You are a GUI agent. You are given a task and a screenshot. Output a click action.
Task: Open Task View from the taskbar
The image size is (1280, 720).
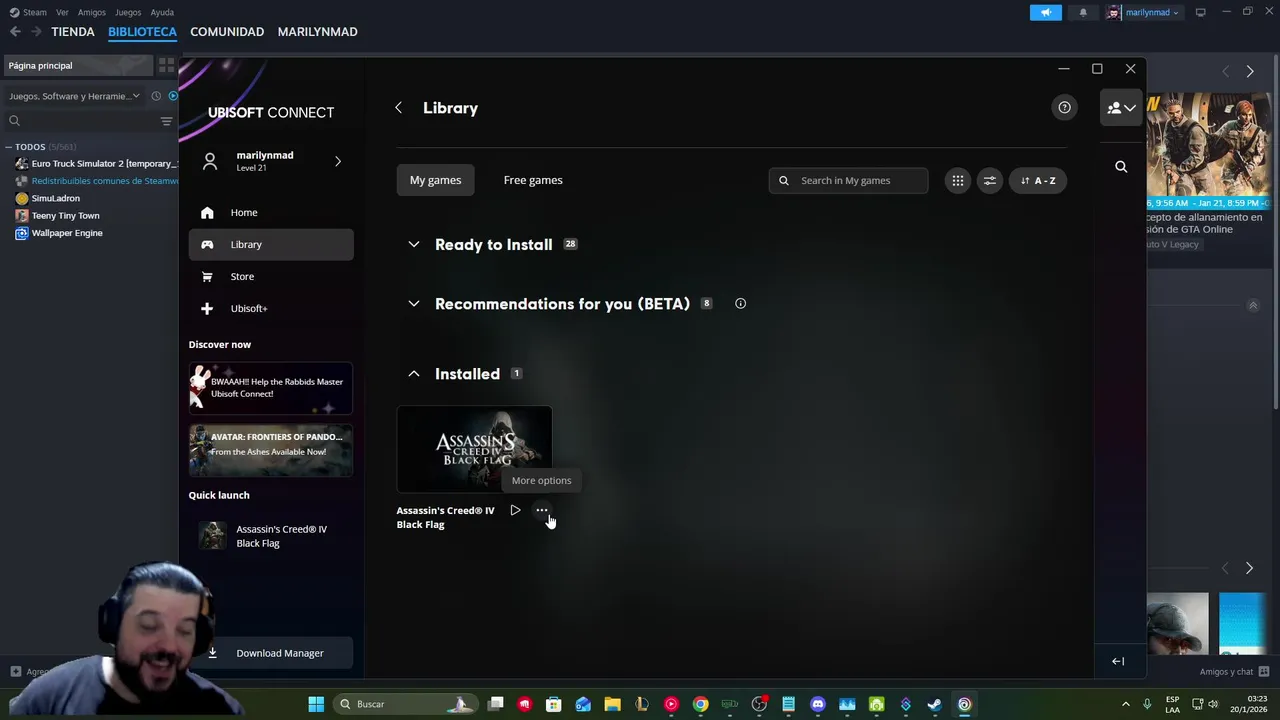pyautogui.click(x=496, y=704)
